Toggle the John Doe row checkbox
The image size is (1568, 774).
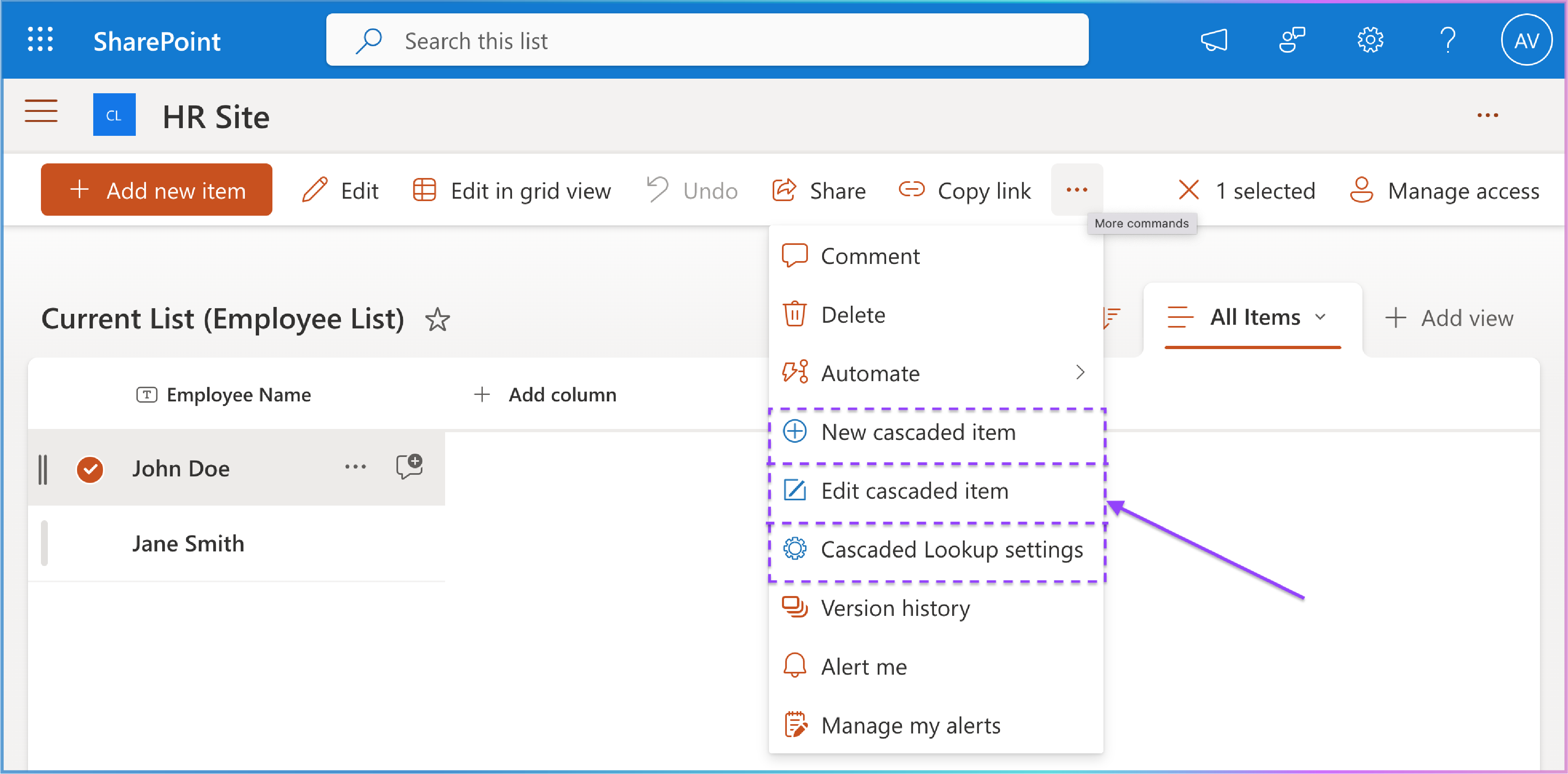tap(90, 470)
